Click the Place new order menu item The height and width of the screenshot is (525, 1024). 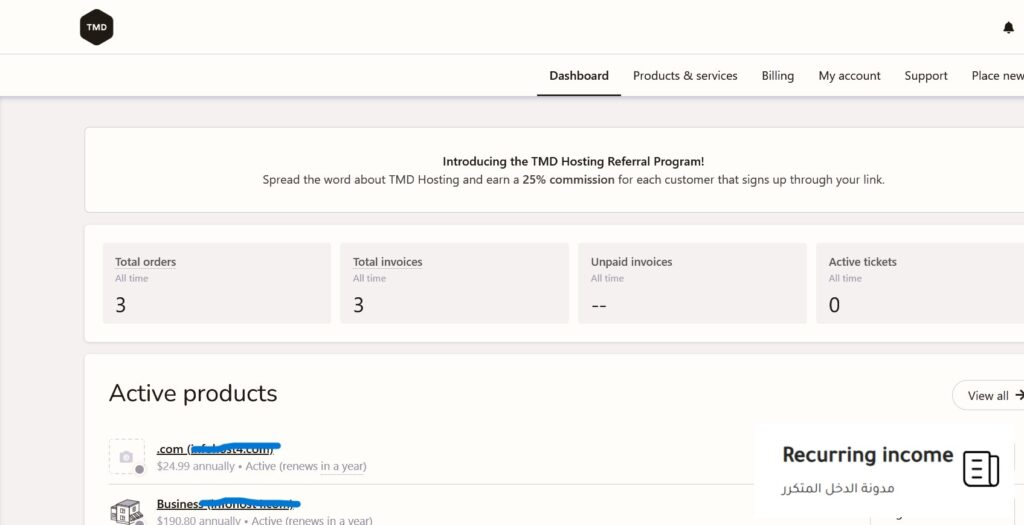click(x=998, y=76)
